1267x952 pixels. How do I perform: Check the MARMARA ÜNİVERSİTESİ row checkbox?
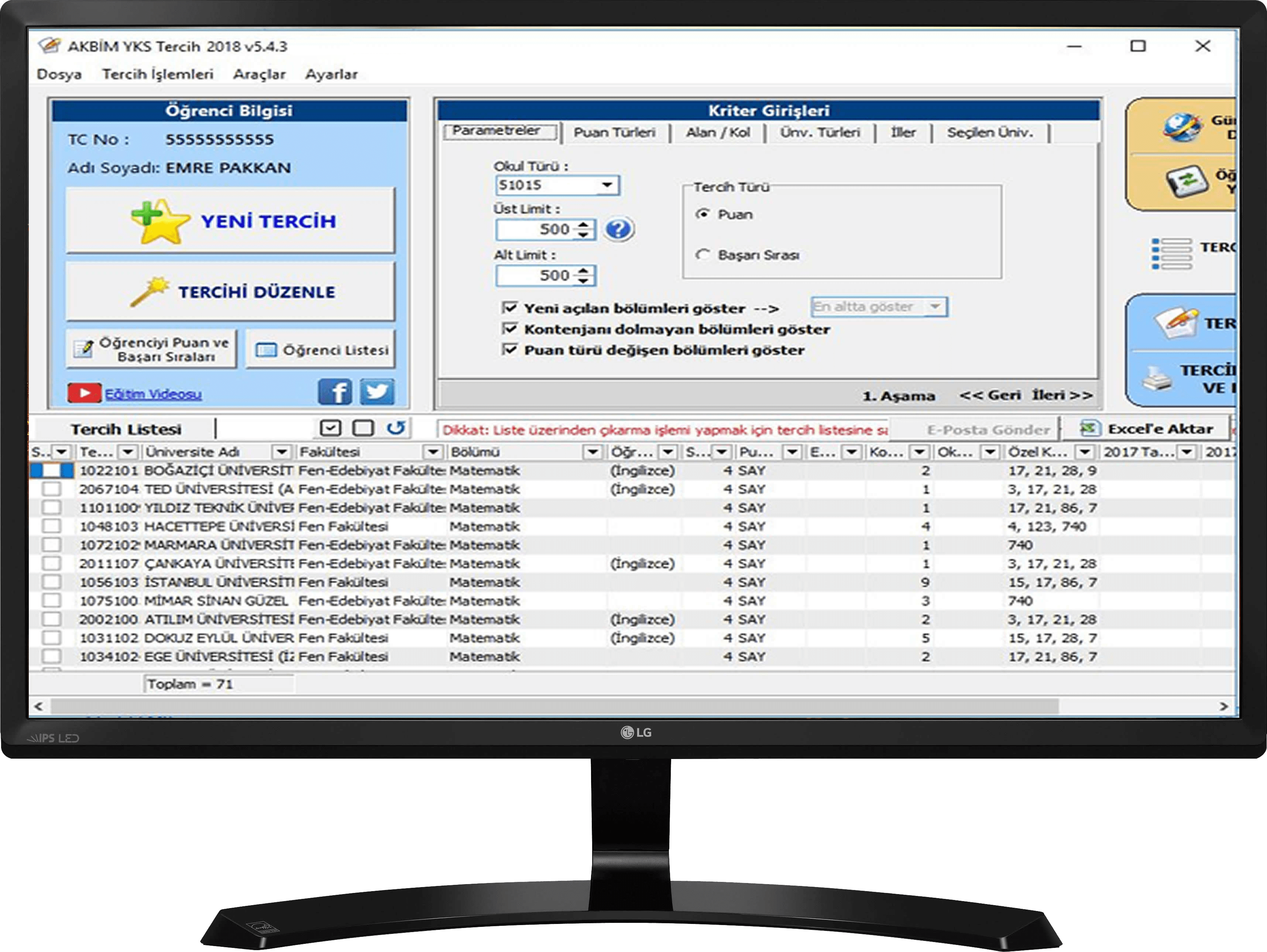pyautogui.click(x=52, y=544)
